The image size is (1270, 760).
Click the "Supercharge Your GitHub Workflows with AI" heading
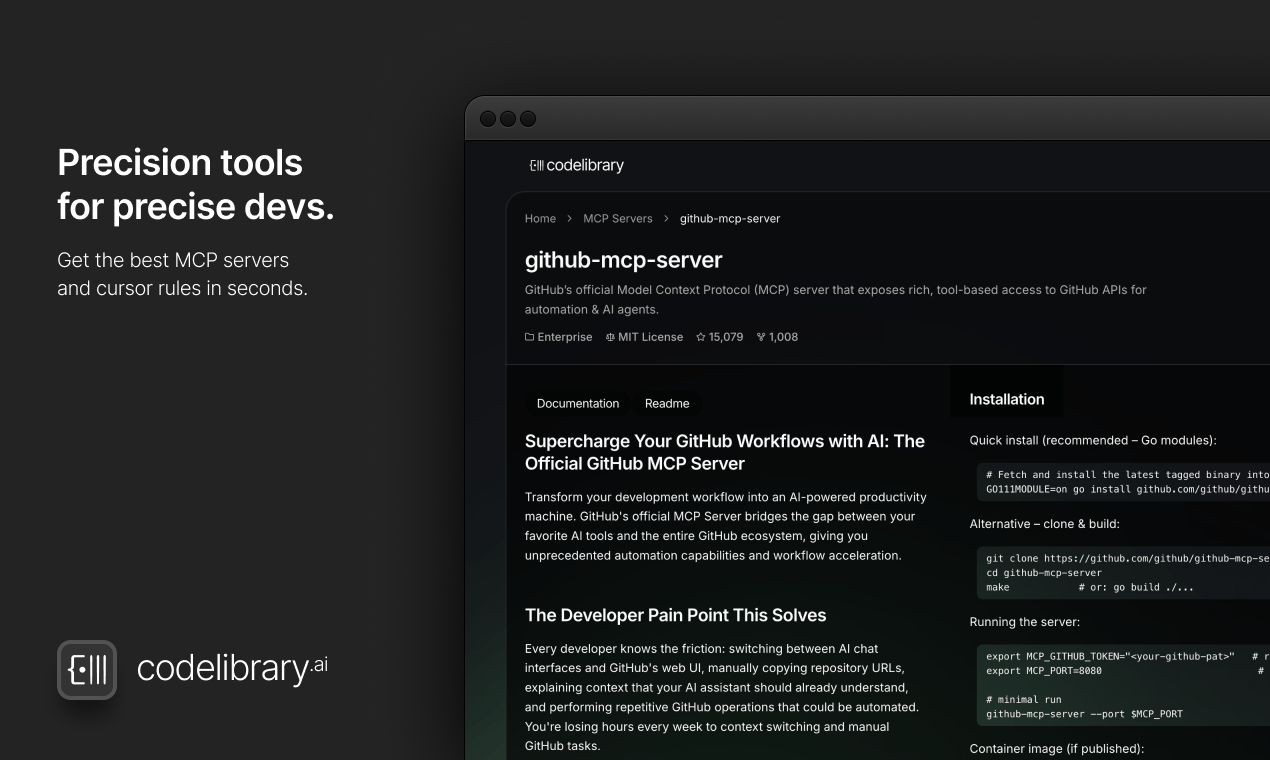(x=725, y=452)
